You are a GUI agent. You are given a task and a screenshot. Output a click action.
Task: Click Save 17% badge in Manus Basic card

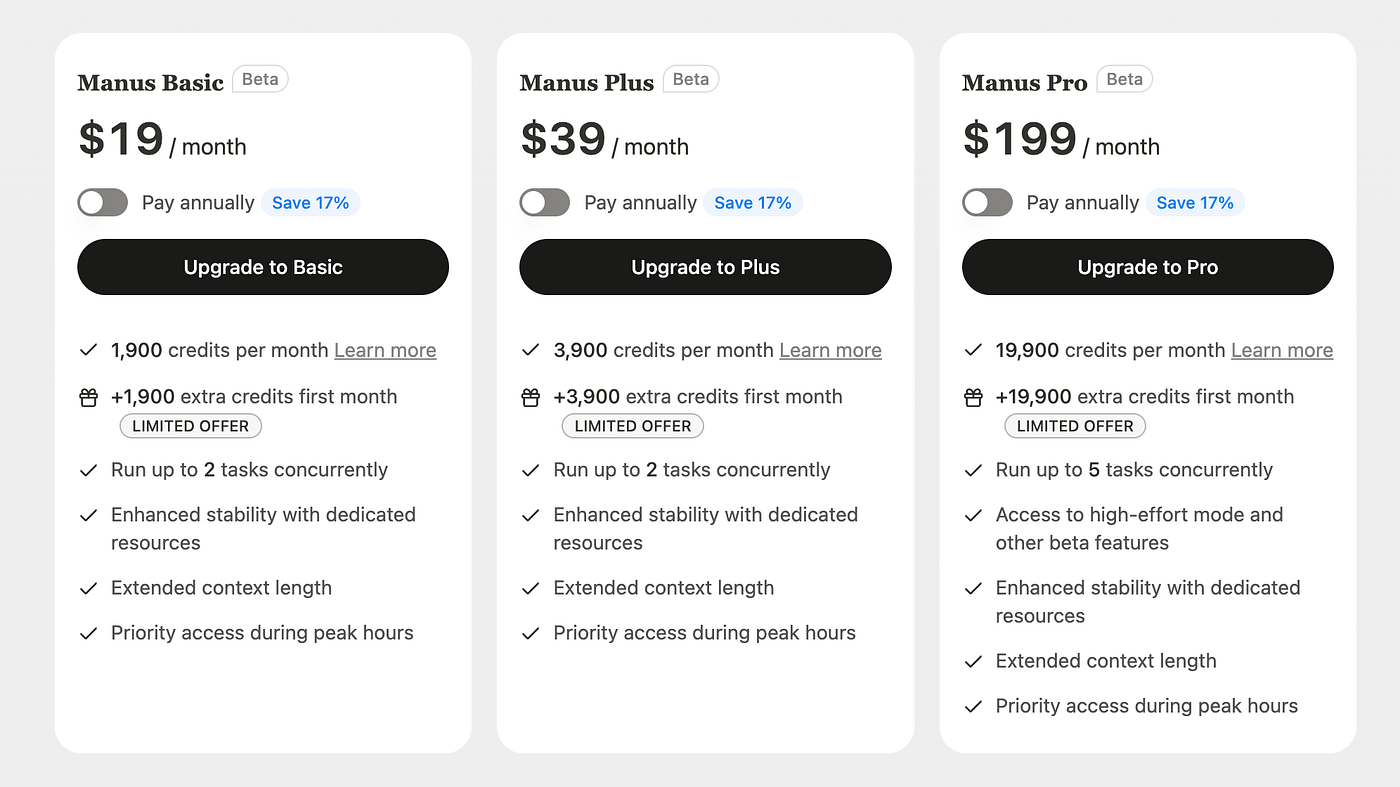(x=310, y=203)
